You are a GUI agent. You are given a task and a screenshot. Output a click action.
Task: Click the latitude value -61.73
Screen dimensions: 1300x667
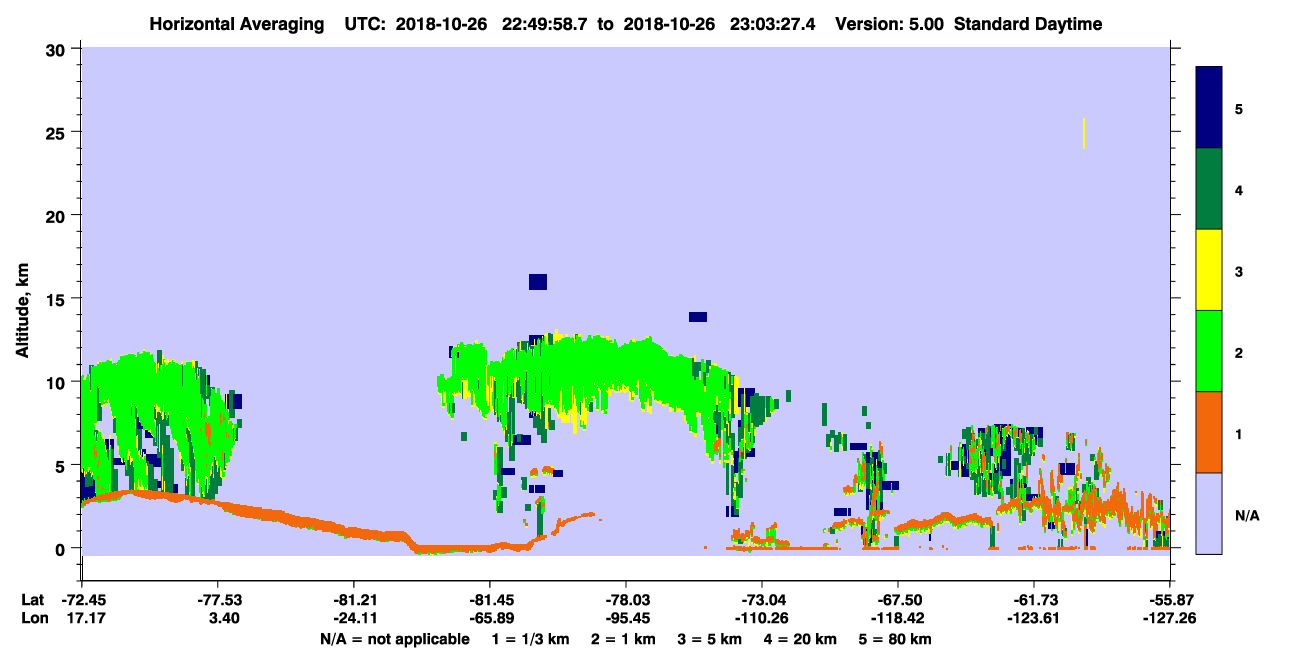pos(1034,600)
